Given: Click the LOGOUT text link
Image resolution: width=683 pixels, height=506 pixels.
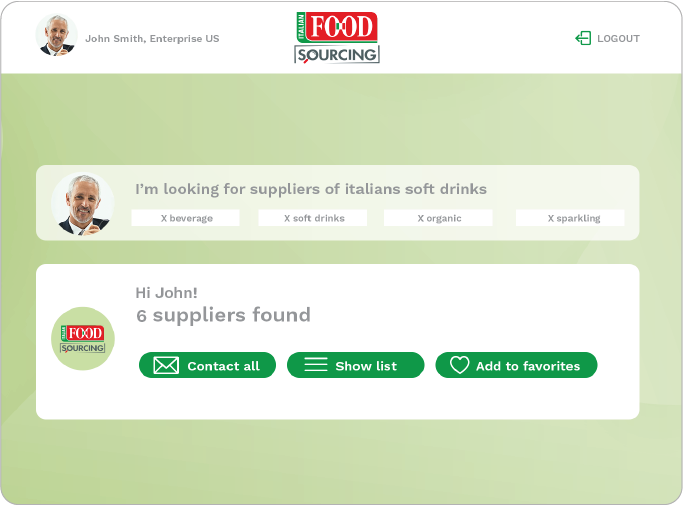Looking at the screenshot, I should (619, 39).
